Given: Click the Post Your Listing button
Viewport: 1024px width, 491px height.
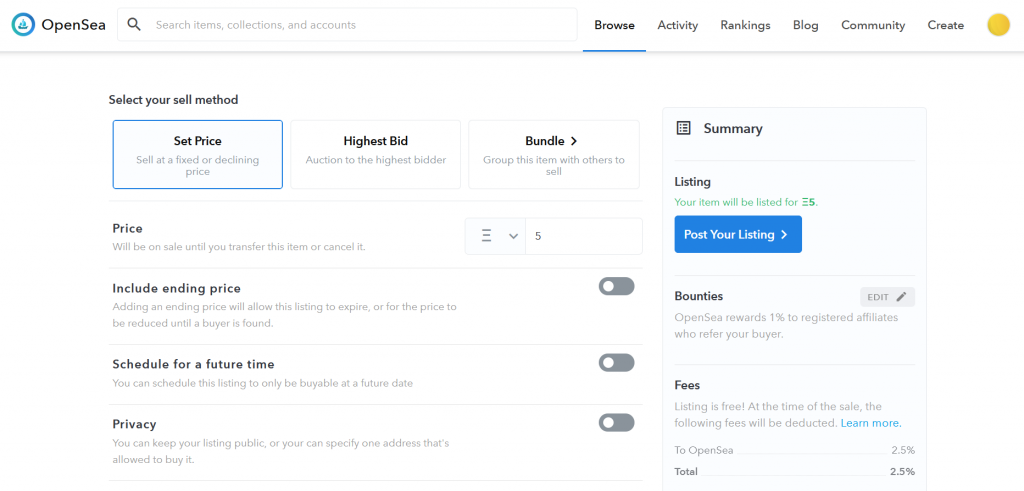Looking at the screenshot, I should pyautogui.click(x=737, y=235).
